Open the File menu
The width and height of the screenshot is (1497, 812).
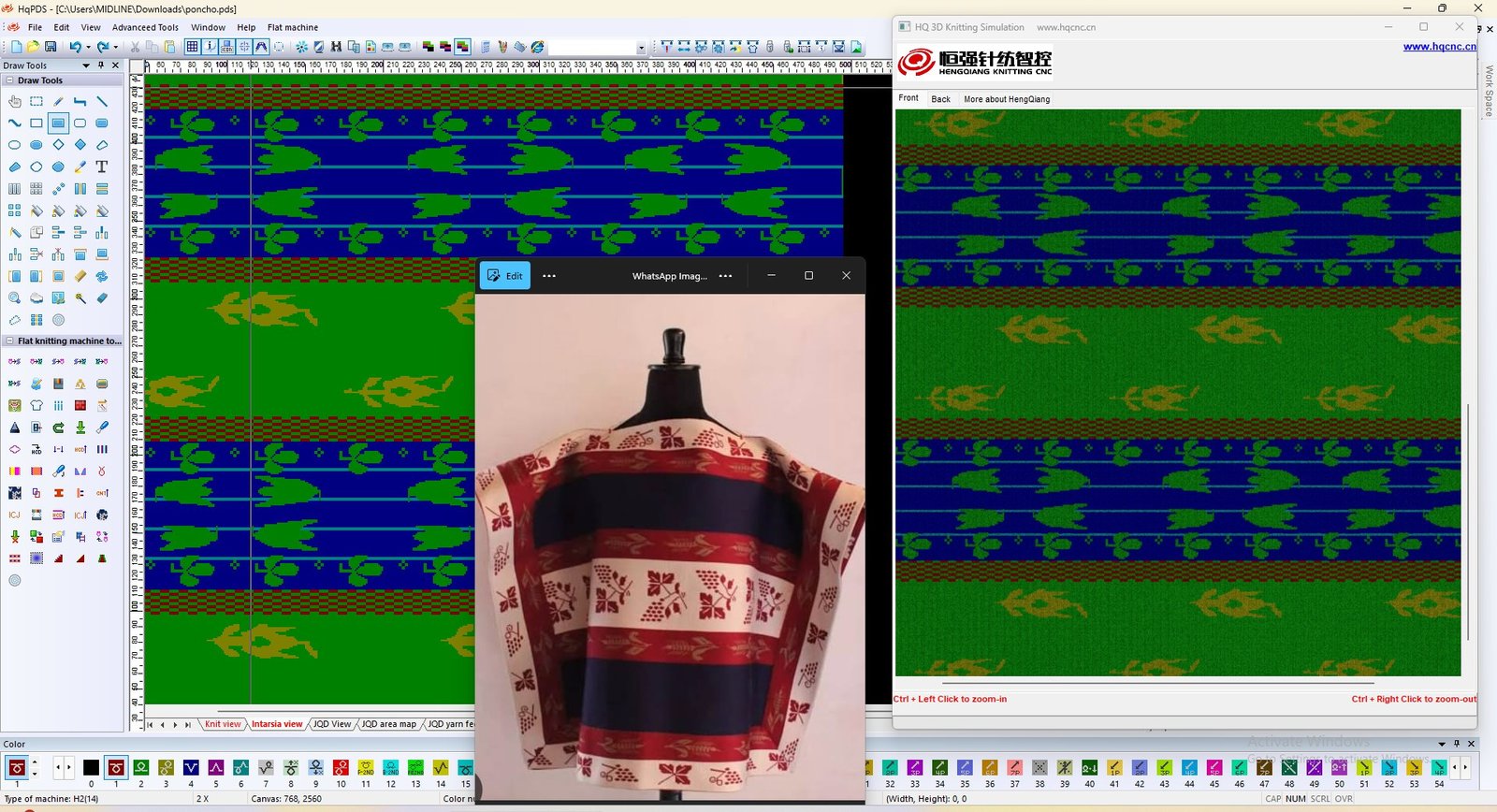point(35,27)
